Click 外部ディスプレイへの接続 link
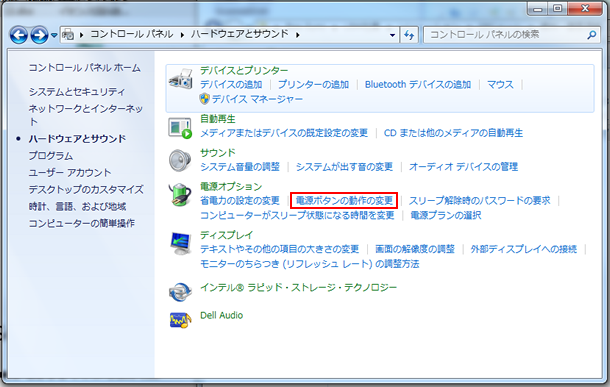610x387 pixels. 524,249
